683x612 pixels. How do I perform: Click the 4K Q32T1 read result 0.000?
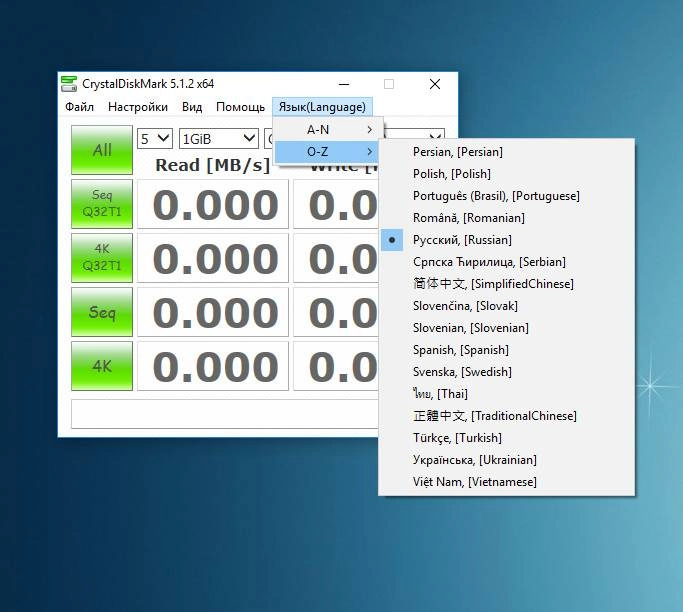tap(213, 258)
